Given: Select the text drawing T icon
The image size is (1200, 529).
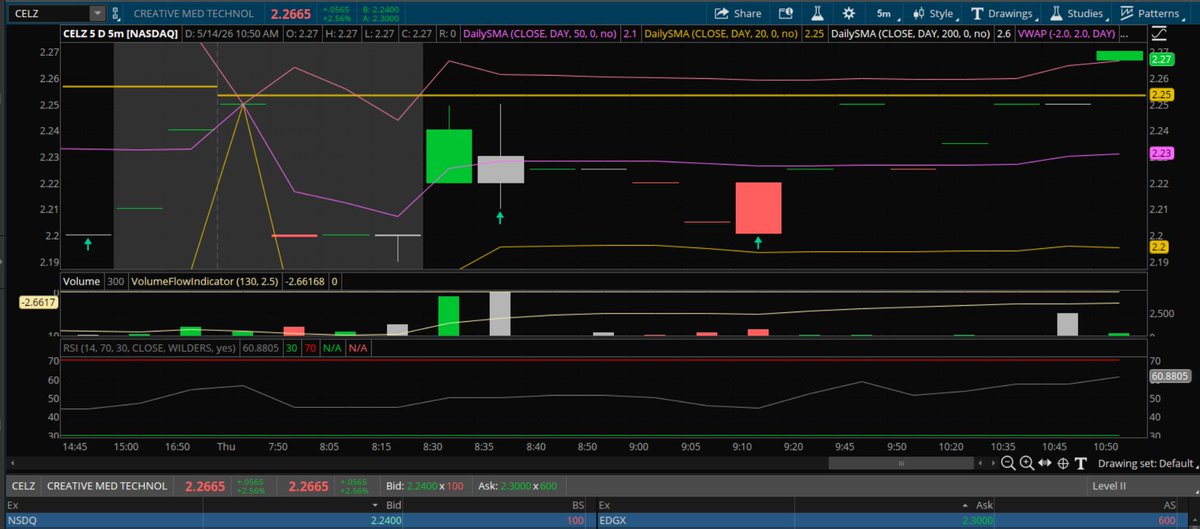Looking at the screenshot, I should [1080, 463].
